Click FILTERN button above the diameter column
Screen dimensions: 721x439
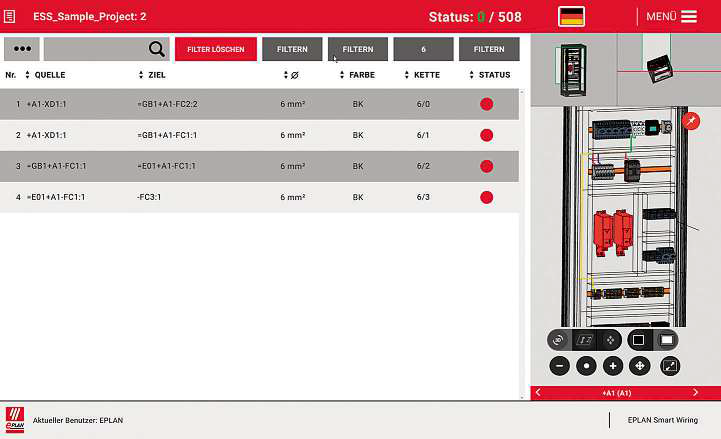point(292,49)
